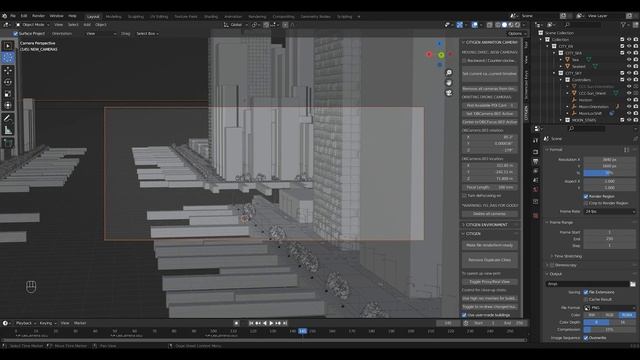
Task: Uncheck the Render Region checkbox
Action: coord(586,196)
